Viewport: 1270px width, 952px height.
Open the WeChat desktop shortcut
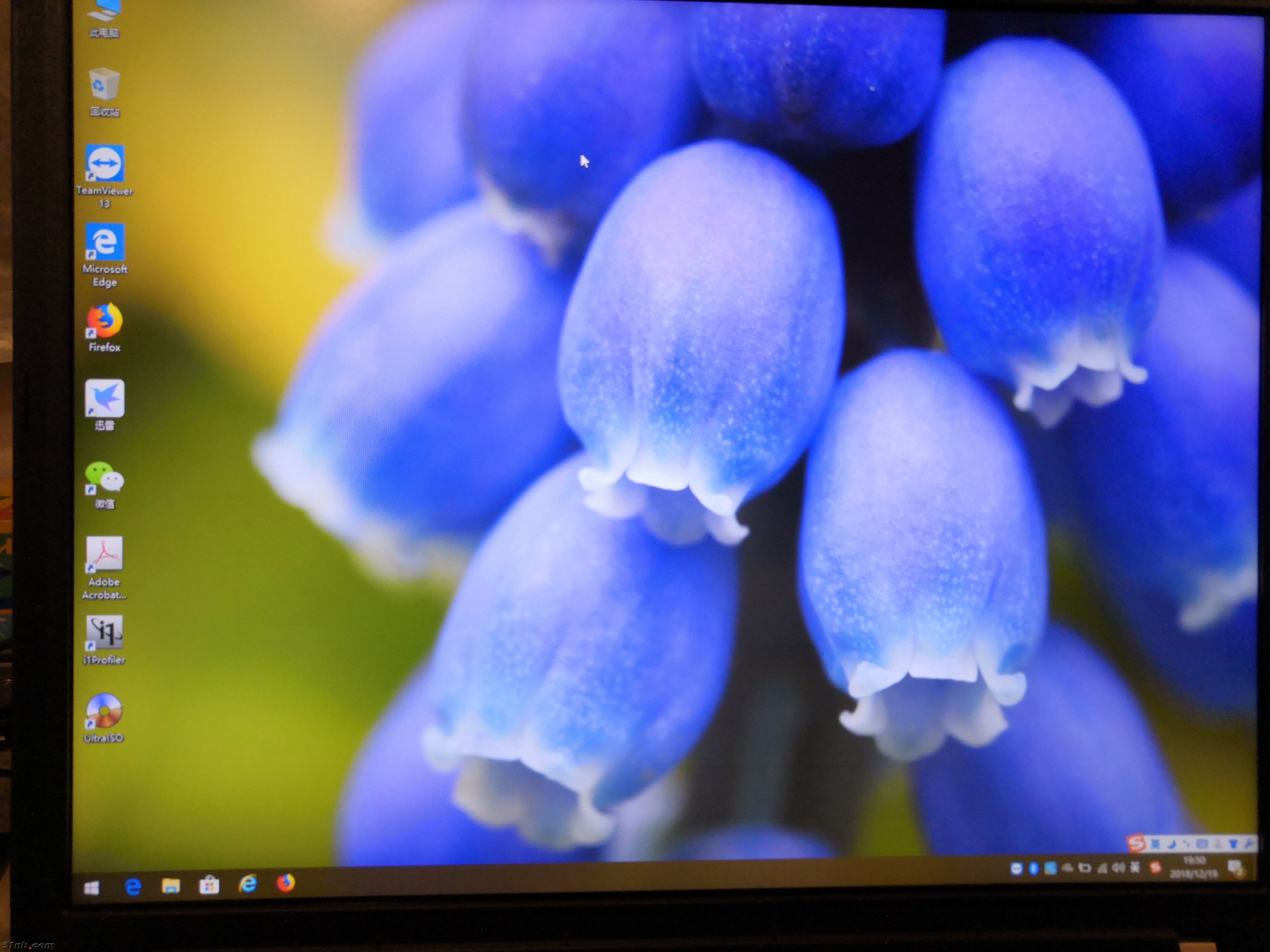point(104,477)
